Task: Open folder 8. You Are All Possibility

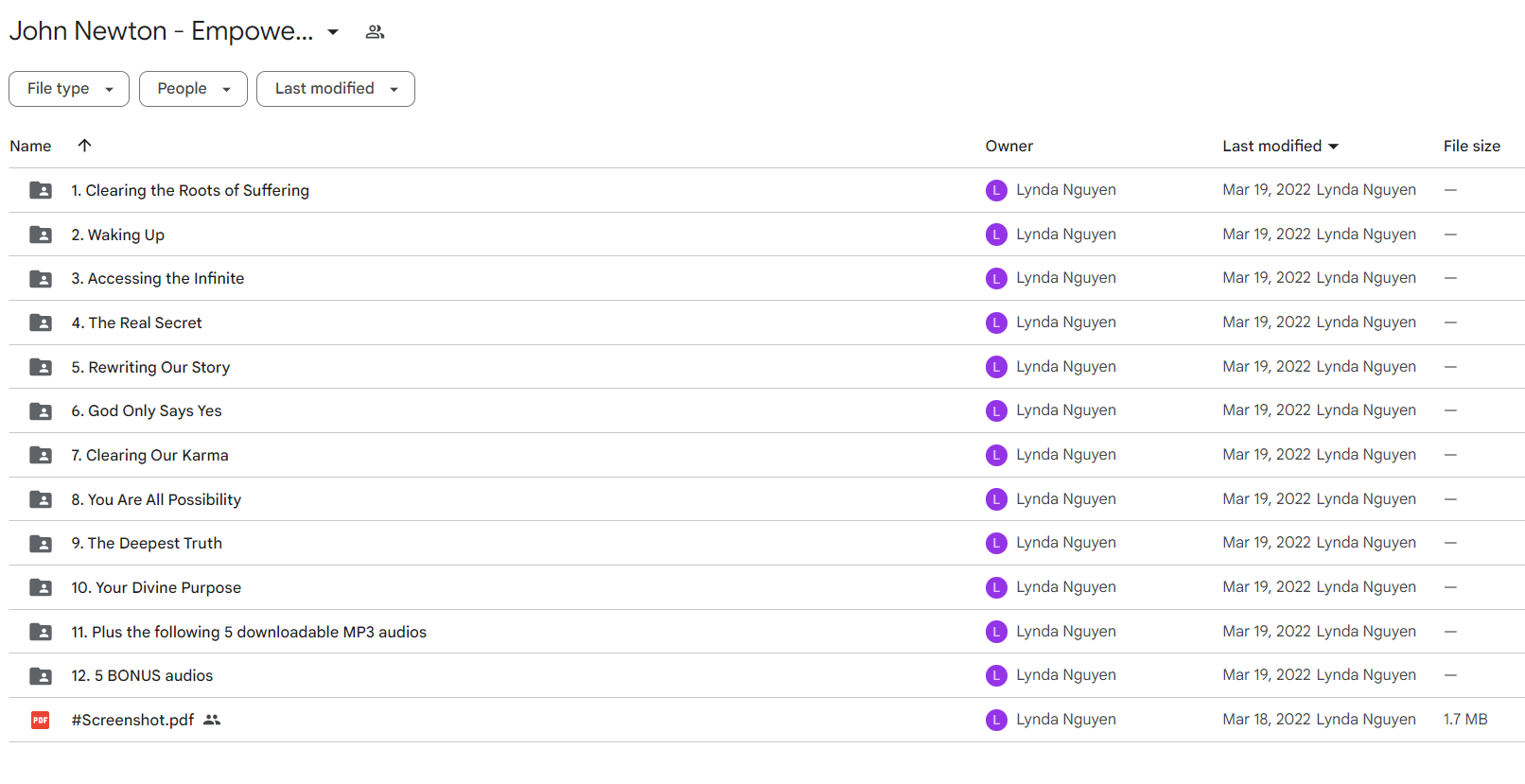Action: [156, 499]
